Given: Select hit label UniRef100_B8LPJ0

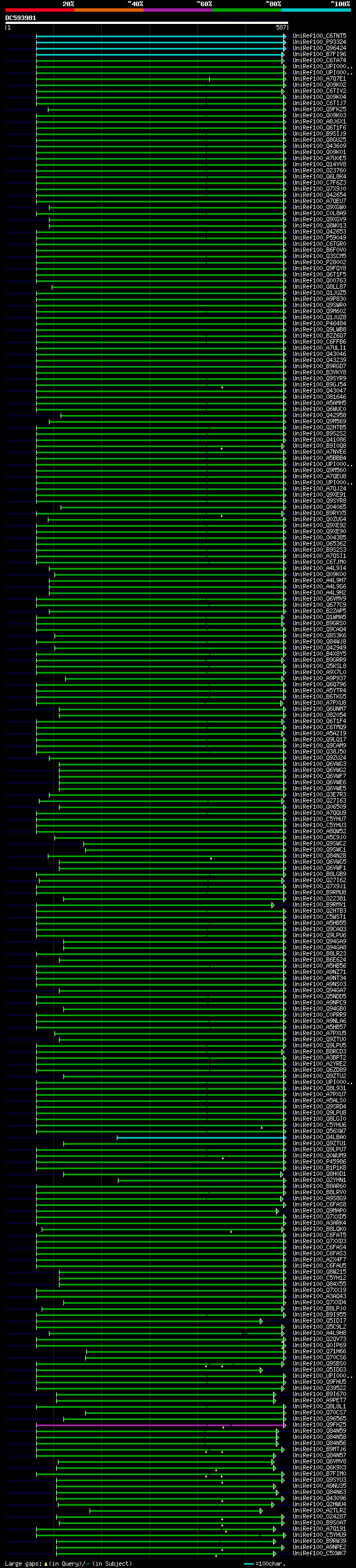Looking at the screenshot, I should [319, 1308].
